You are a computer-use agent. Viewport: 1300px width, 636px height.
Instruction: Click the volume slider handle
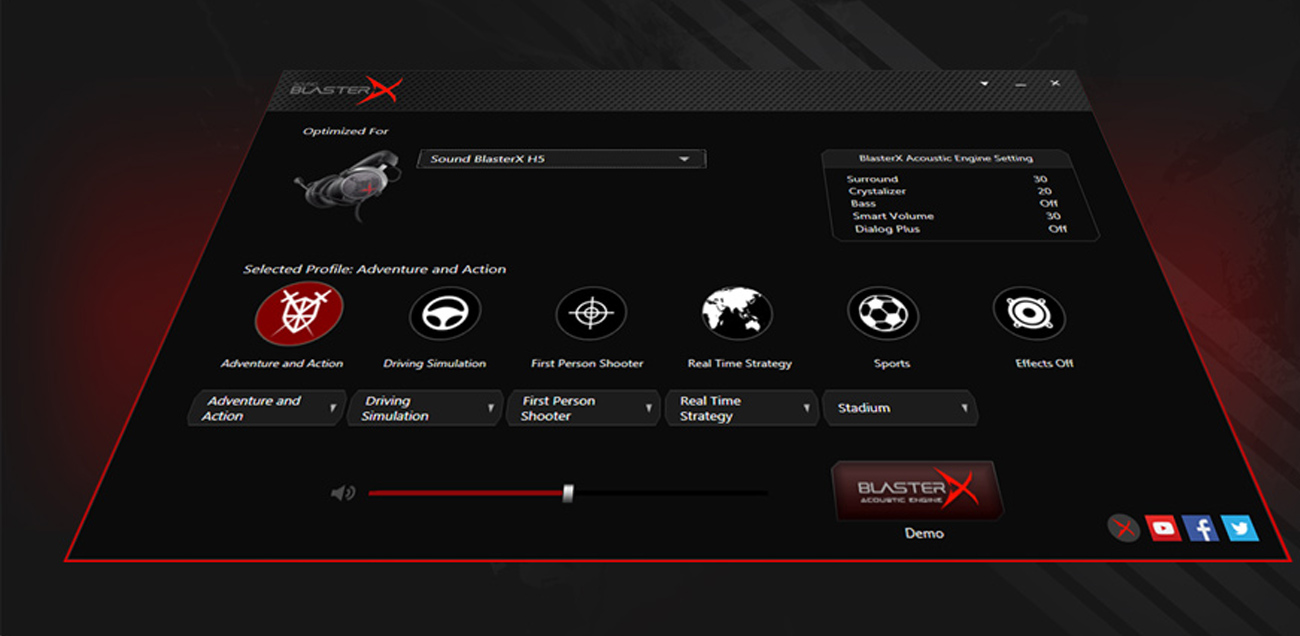[x=568, y=493]
